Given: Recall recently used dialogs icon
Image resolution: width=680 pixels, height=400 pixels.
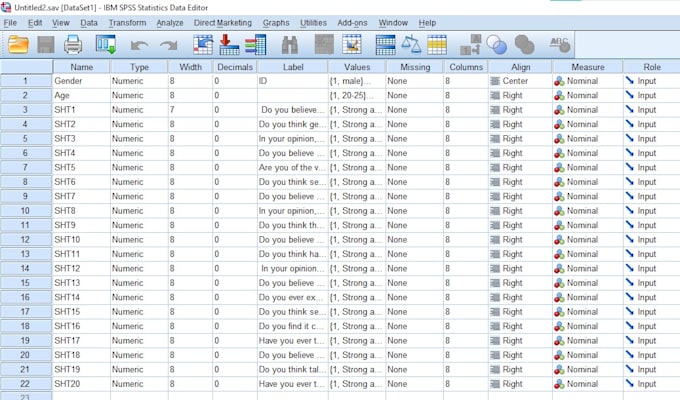Looking at the screenshot, I should 106,45.
